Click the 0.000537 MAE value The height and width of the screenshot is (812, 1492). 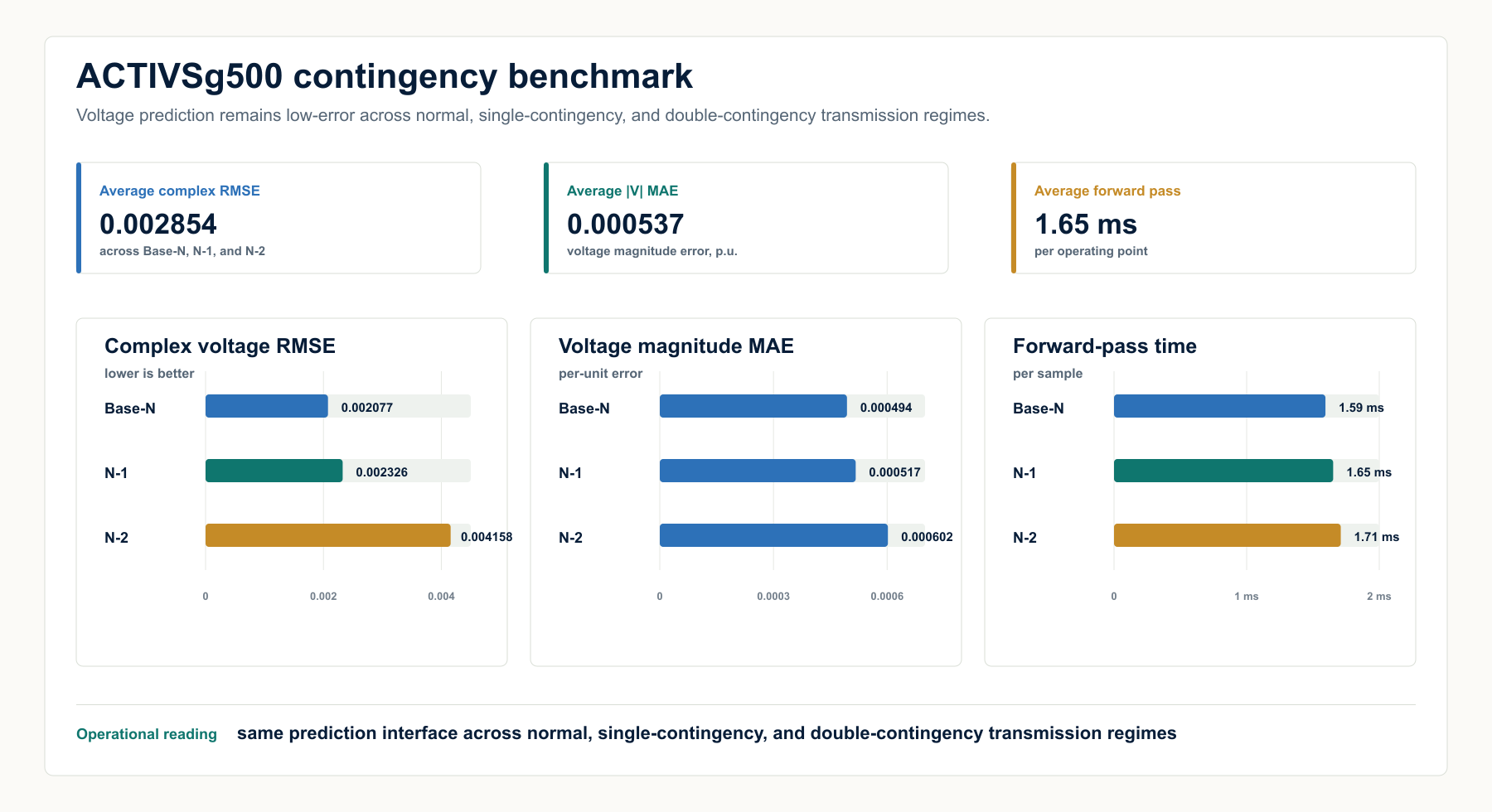pyautogui.click(x=626, y=224)
